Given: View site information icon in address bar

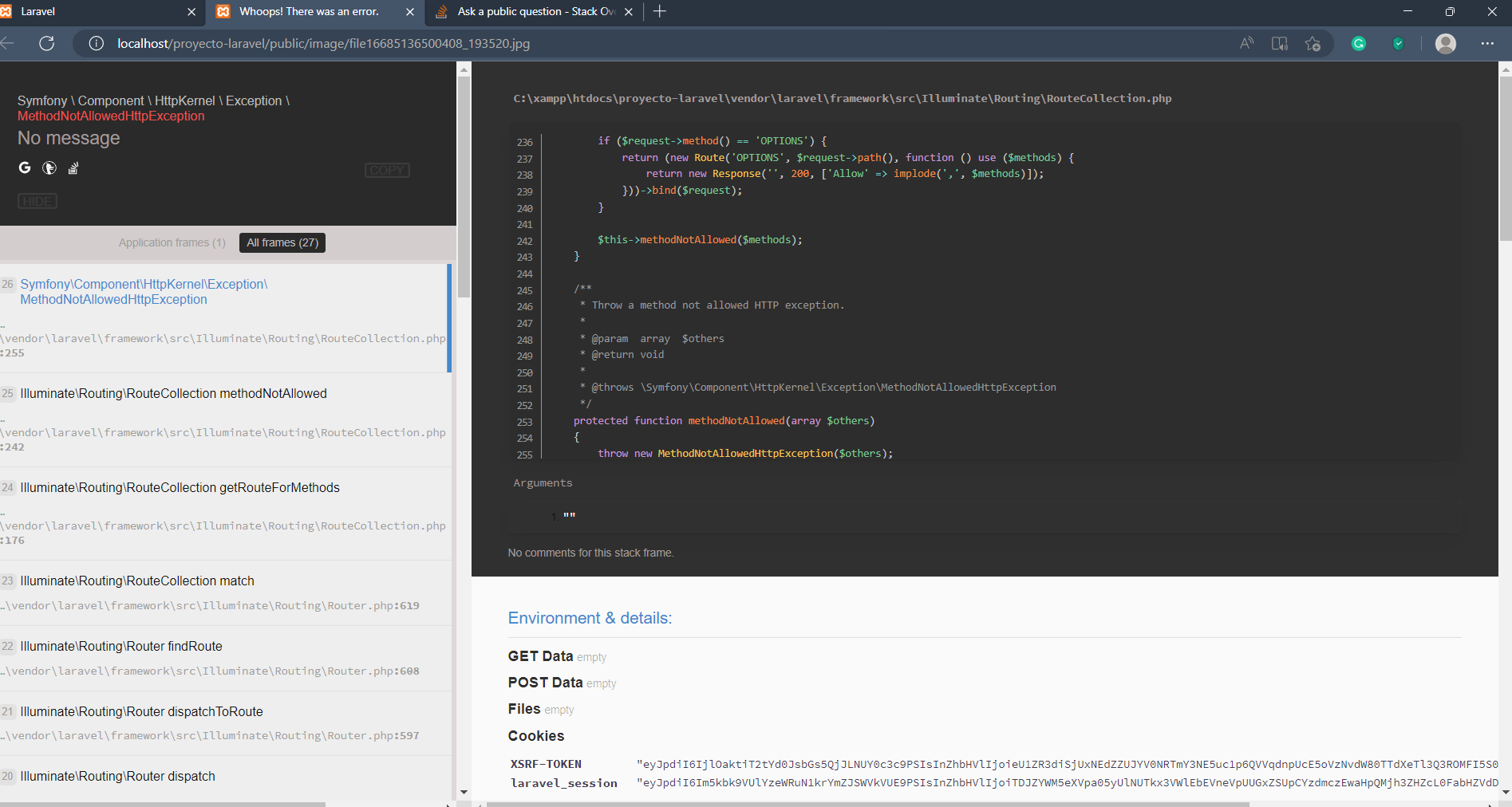Looking at the screenshot, I should [97, 43].
